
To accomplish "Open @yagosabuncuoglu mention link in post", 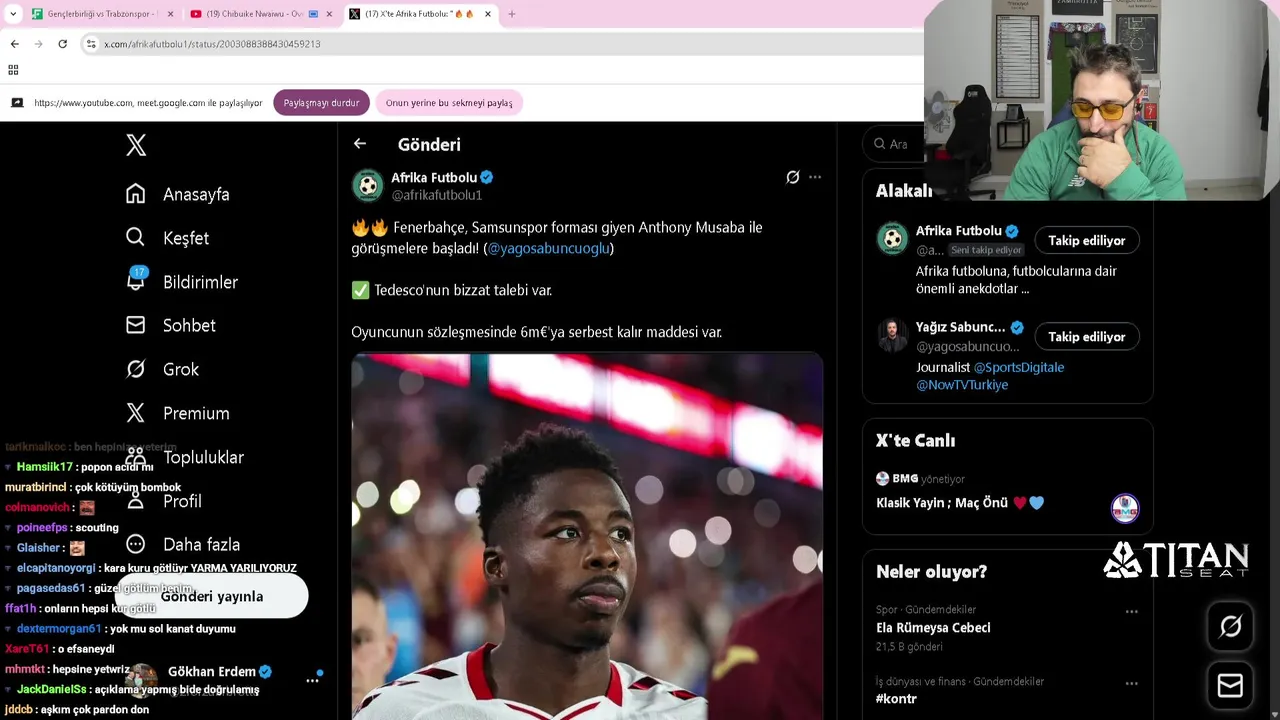I will click(x=548, y=248).
